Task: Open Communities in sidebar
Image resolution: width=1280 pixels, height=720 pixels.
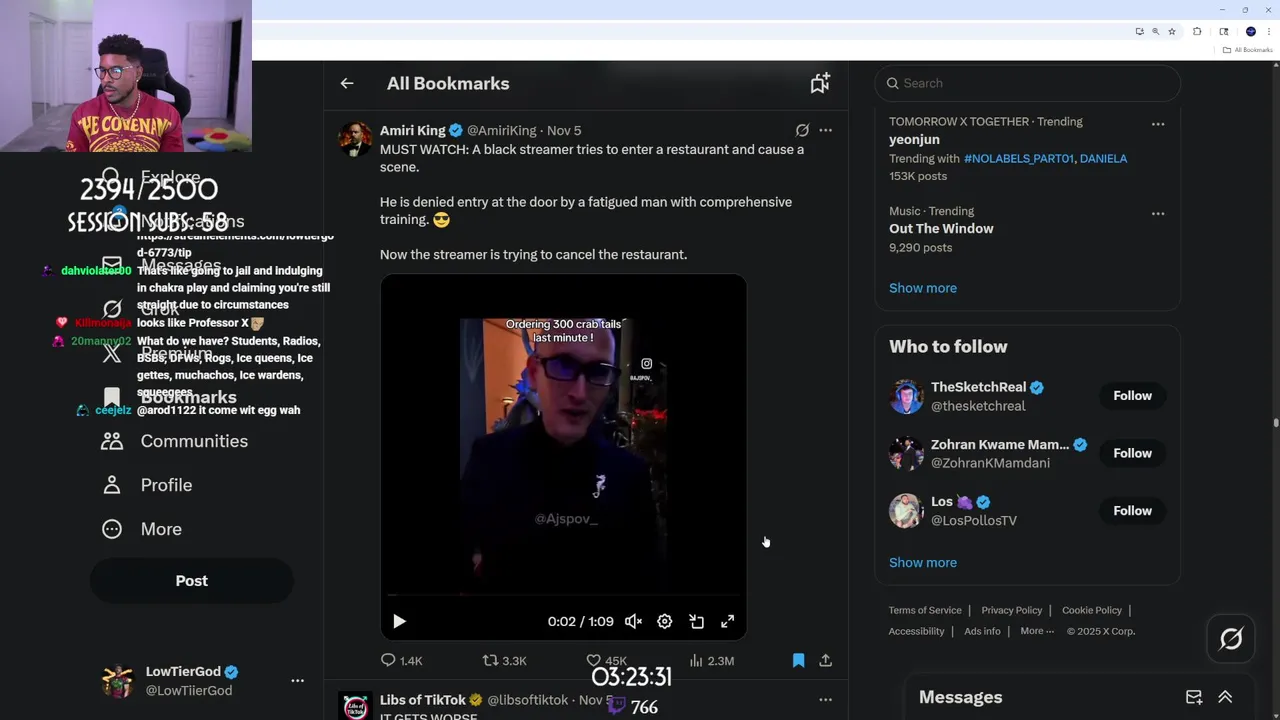Action: 175,441
